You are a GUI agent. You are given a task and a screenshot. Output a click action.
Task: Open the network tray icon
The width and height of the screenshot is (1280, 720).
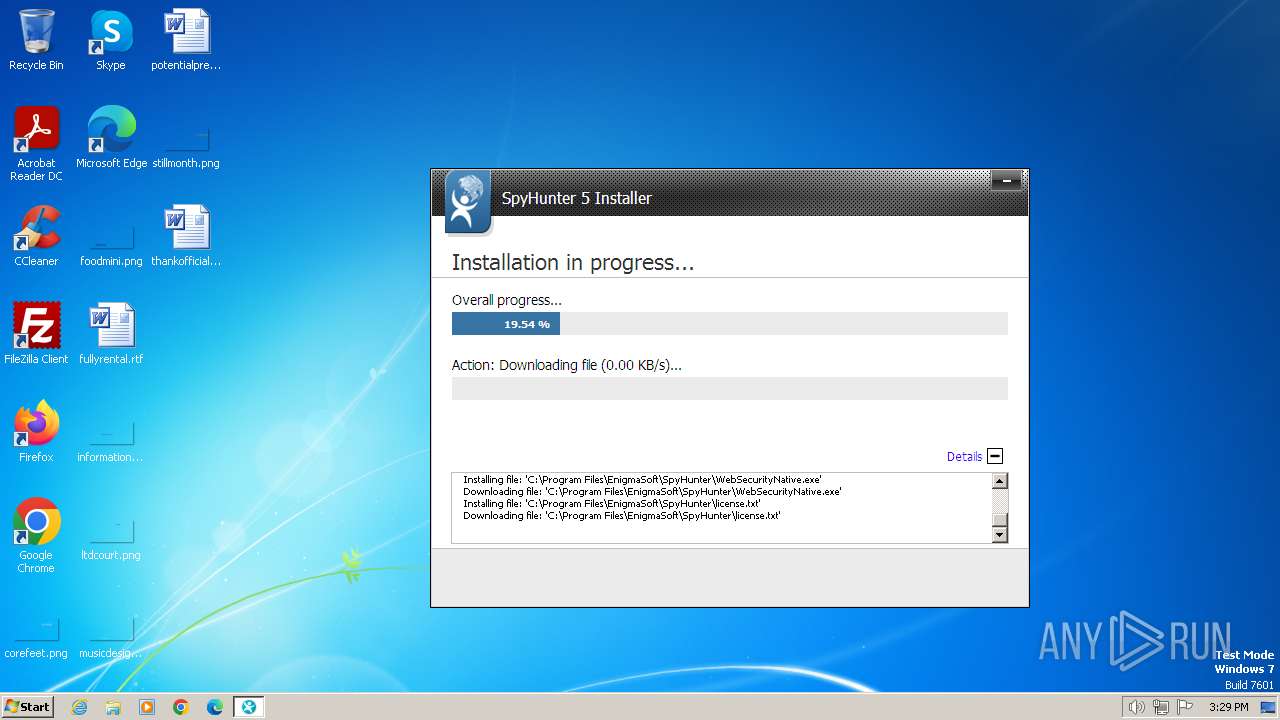[1161, 707]
